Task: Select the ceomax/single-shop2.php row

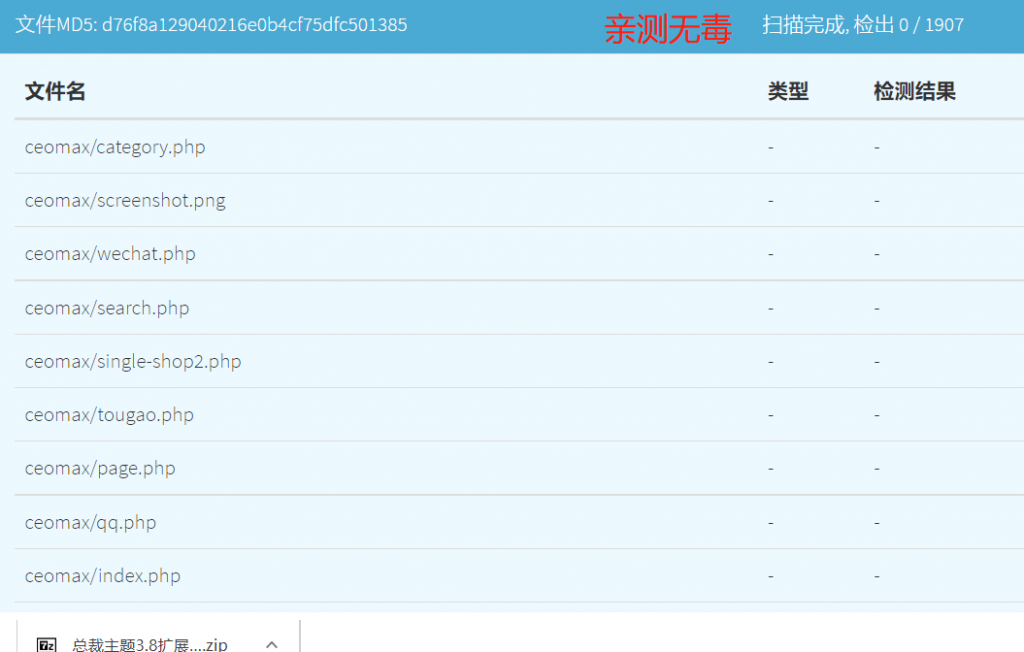Action: [519, 361]
